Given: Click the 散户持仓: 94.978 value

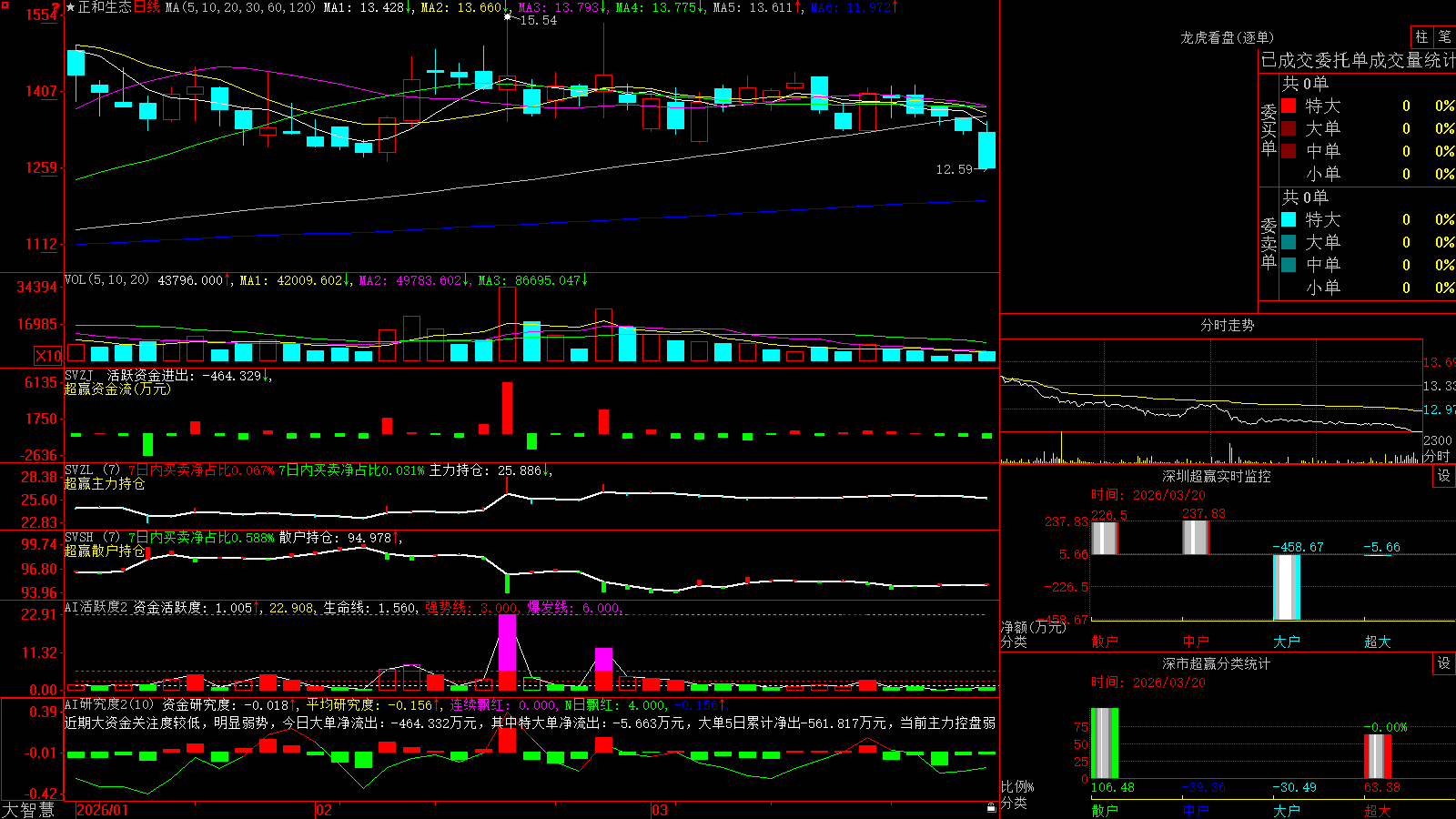Looking at the screenshot, I should tap(339, 538).
